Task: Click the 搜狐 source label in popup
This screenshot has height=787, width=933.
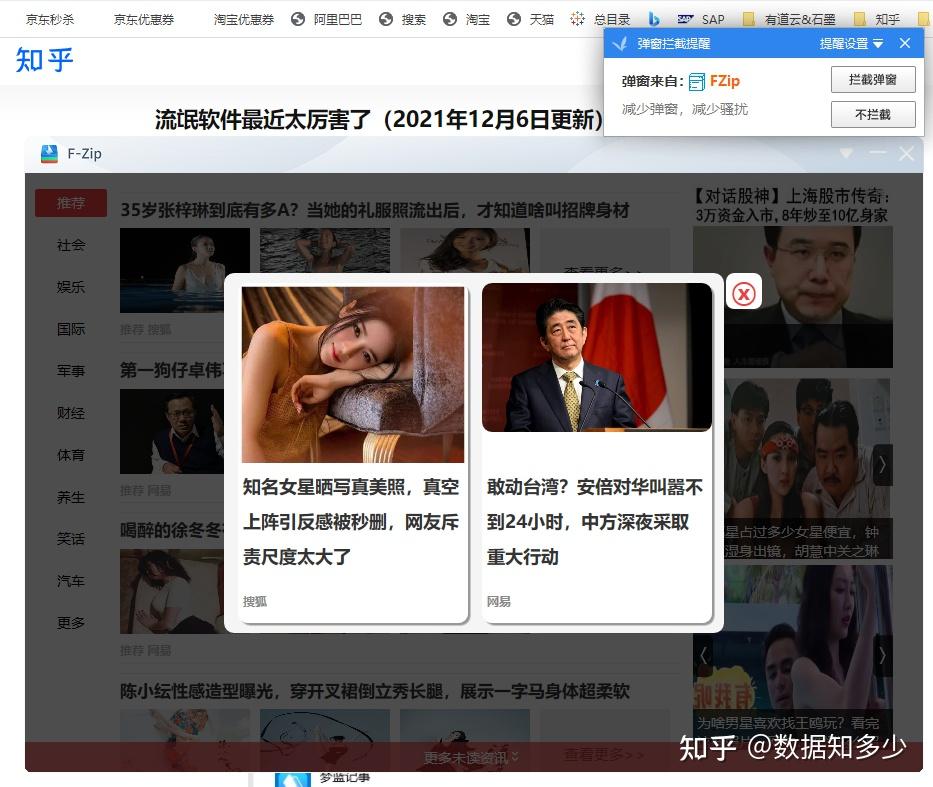Action: click(x=255, y=601)
